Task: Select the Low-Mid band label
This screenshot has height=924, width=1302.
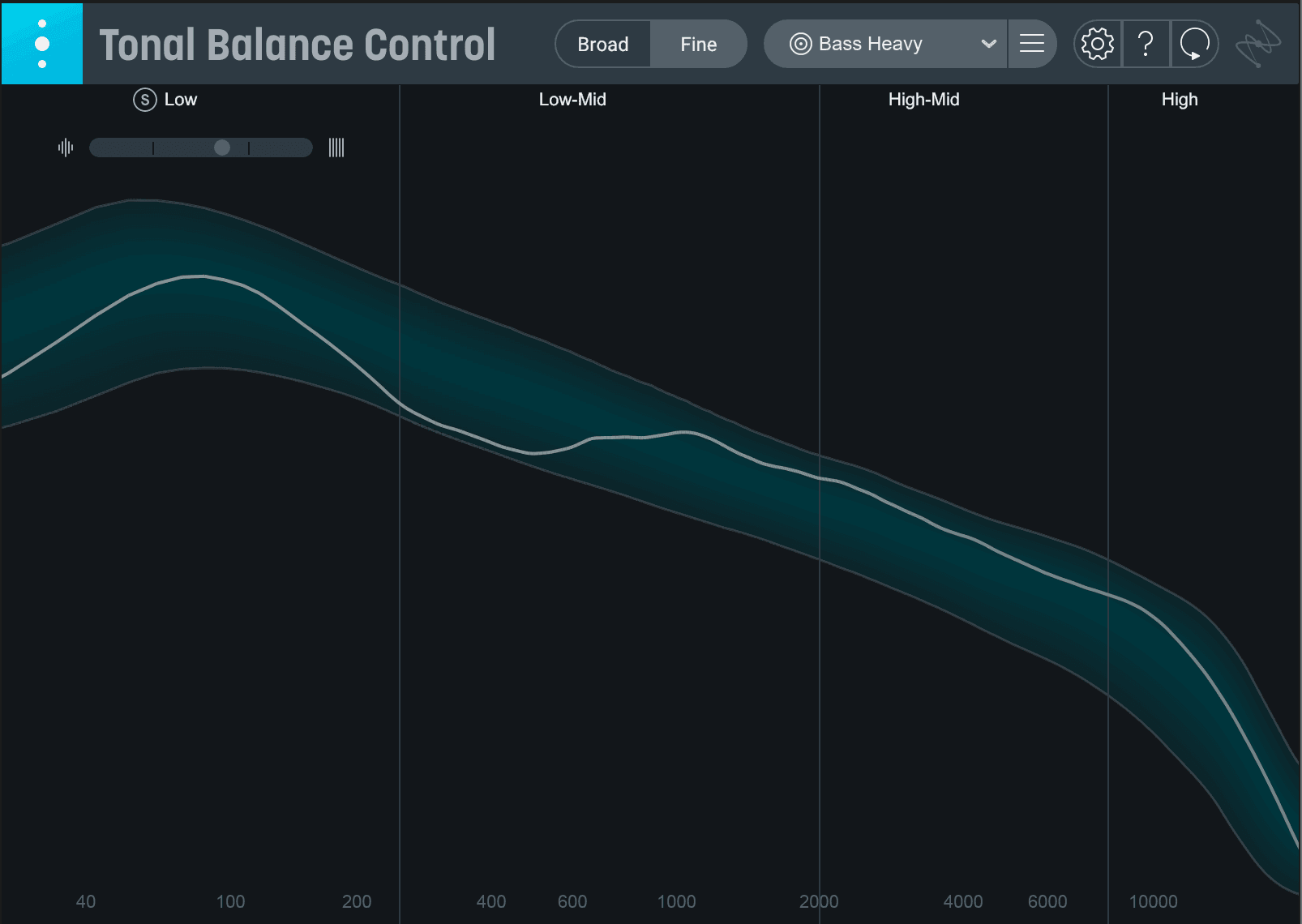Action: [x=572, y=100]
